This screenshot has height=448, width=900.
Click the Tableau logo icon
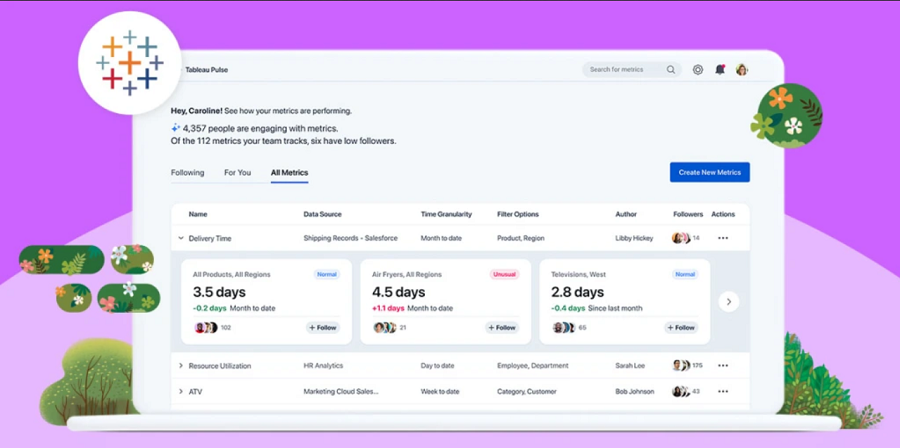(x=129, y=62)
